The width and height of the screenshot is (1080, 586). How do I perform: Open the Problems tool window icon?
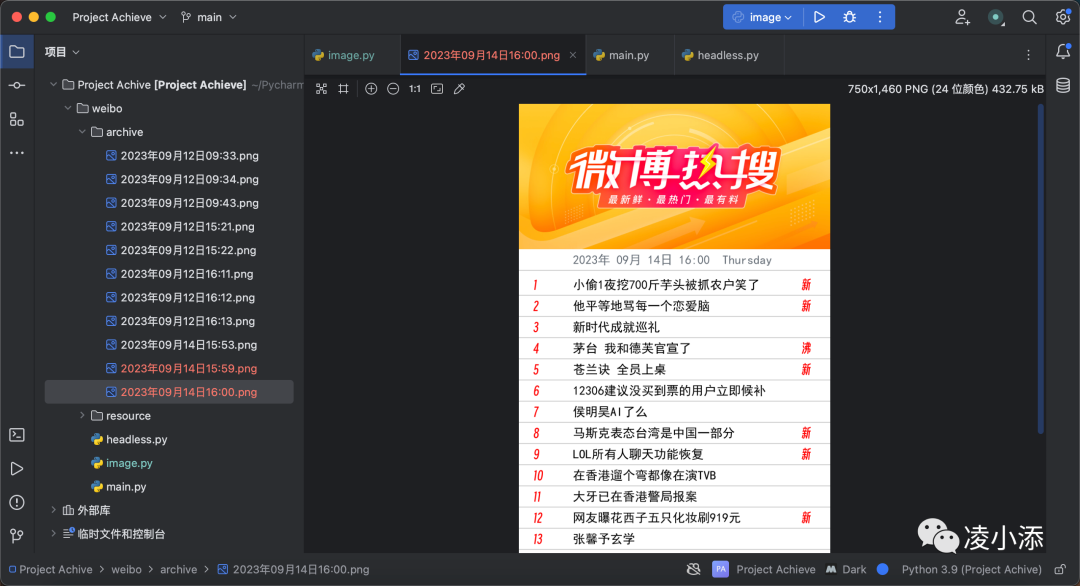(x=17, y=502)
